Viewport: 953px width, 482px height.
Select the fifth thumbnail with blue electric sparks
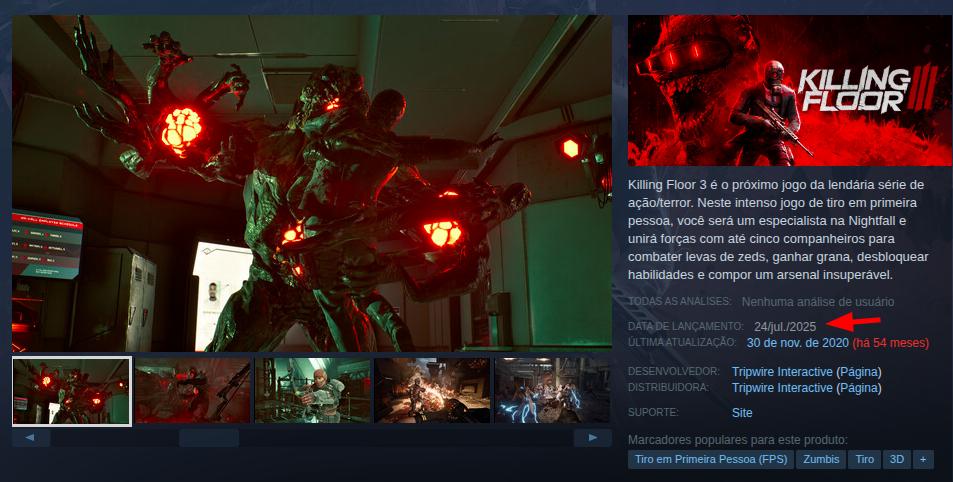coord(552,391)
